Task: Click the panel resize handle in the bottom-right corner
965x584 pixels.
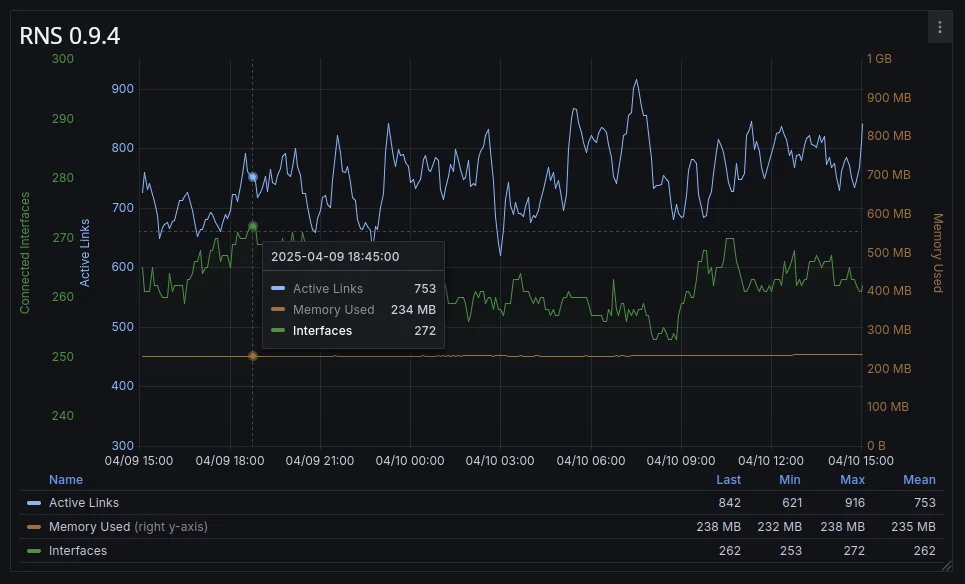Action: pyautogui.click(x=946, y=565)
